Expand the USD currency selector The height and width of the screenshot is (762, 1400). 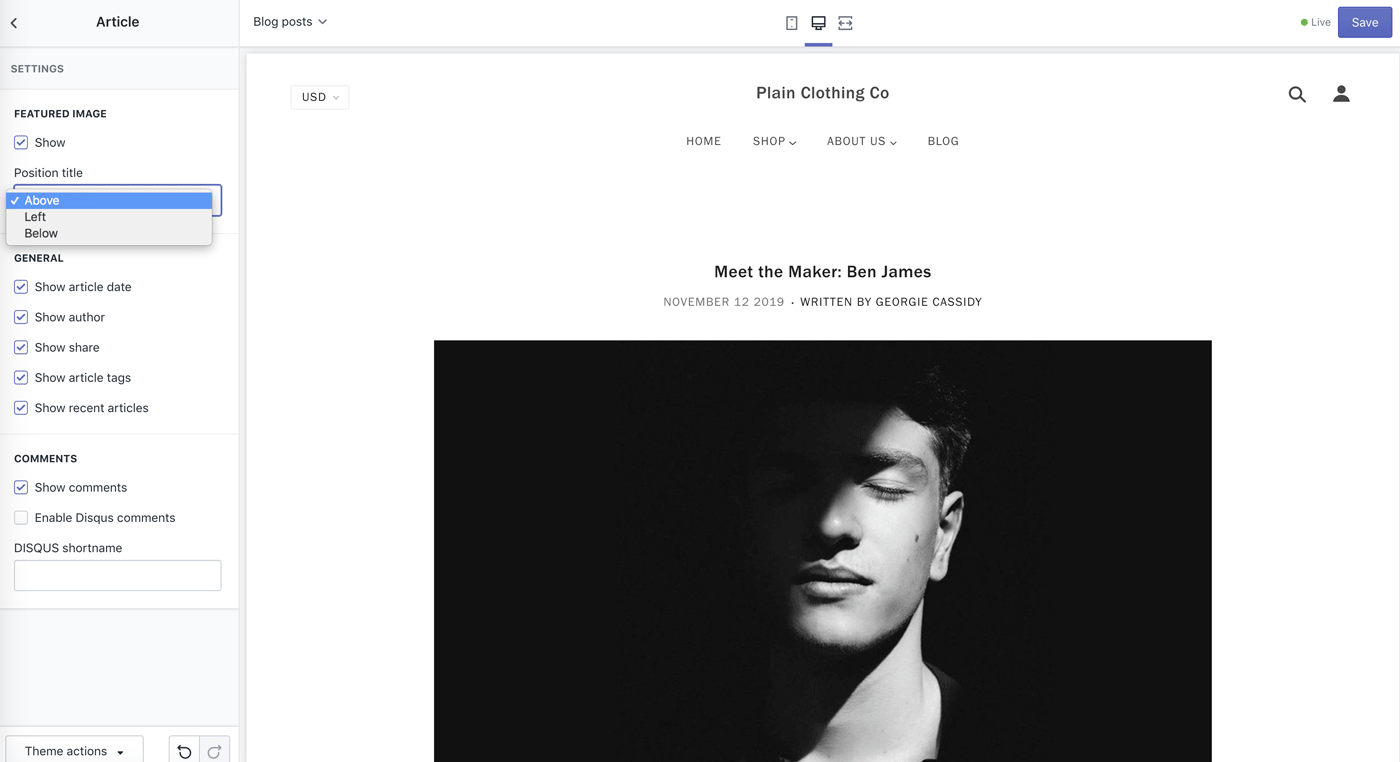pos(320,97)
